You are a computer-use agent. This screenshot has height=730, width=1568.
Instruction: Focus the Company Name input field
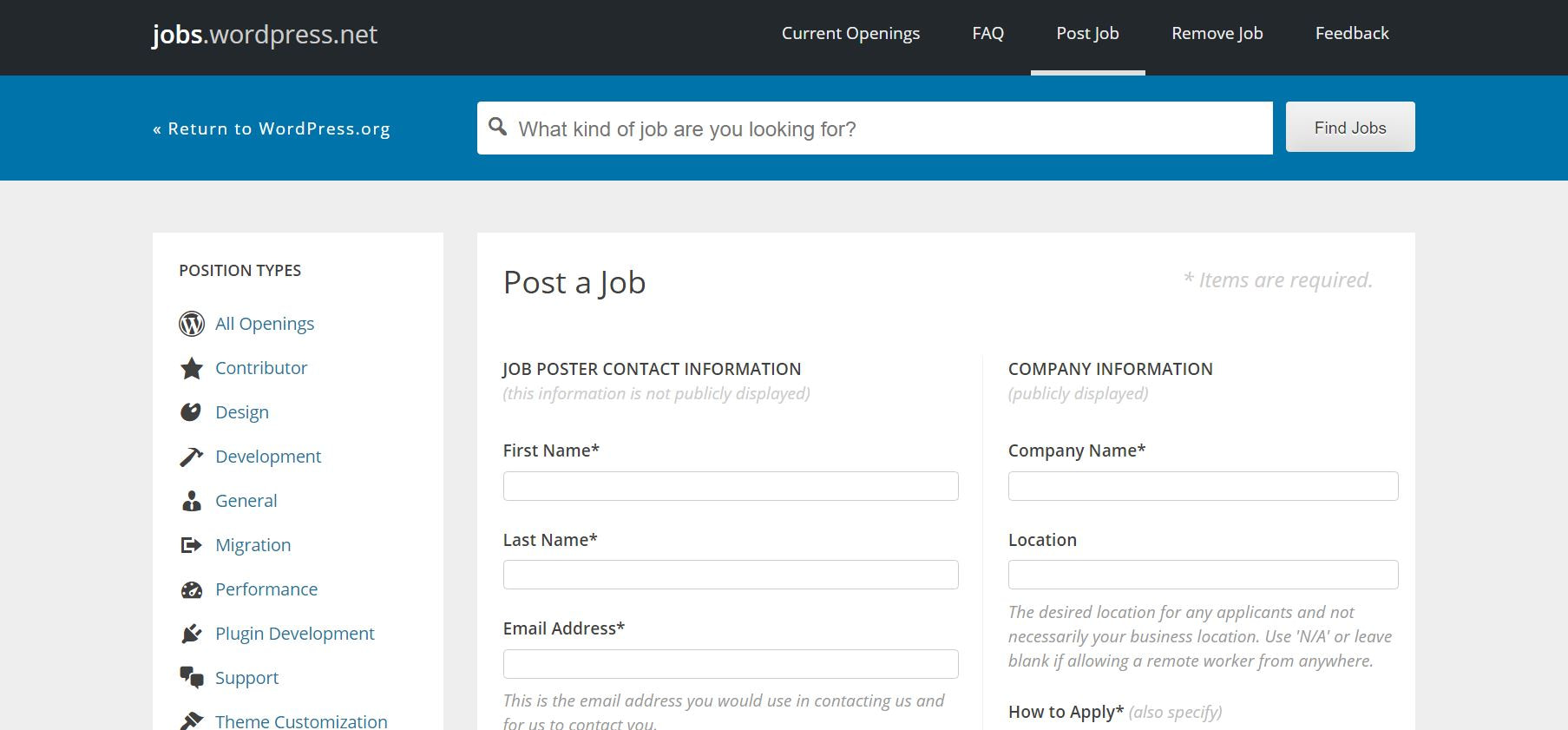(1202, 486)
